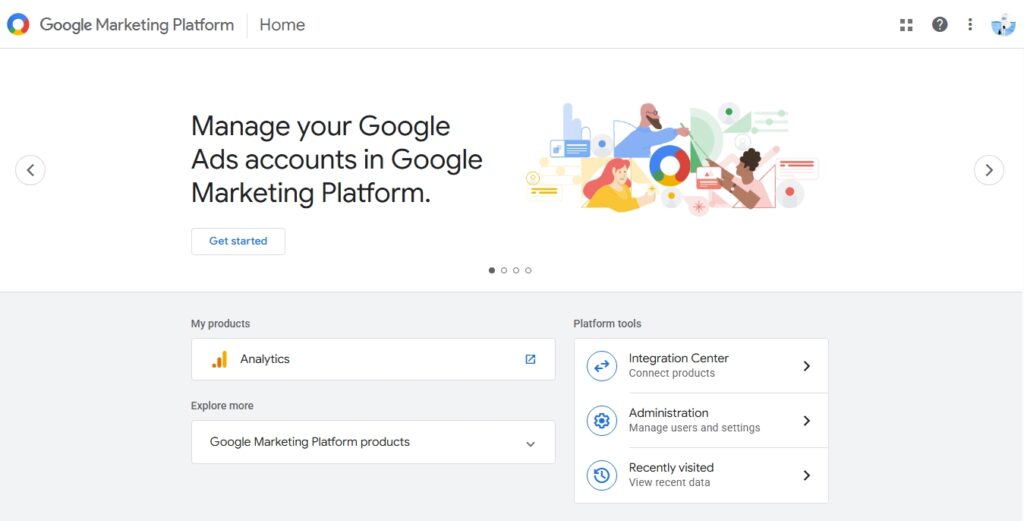The height and width of the screenshot is (521, 1024).
Task: Click the Integration Center arrows icon
Action: [x=601, y=366]
